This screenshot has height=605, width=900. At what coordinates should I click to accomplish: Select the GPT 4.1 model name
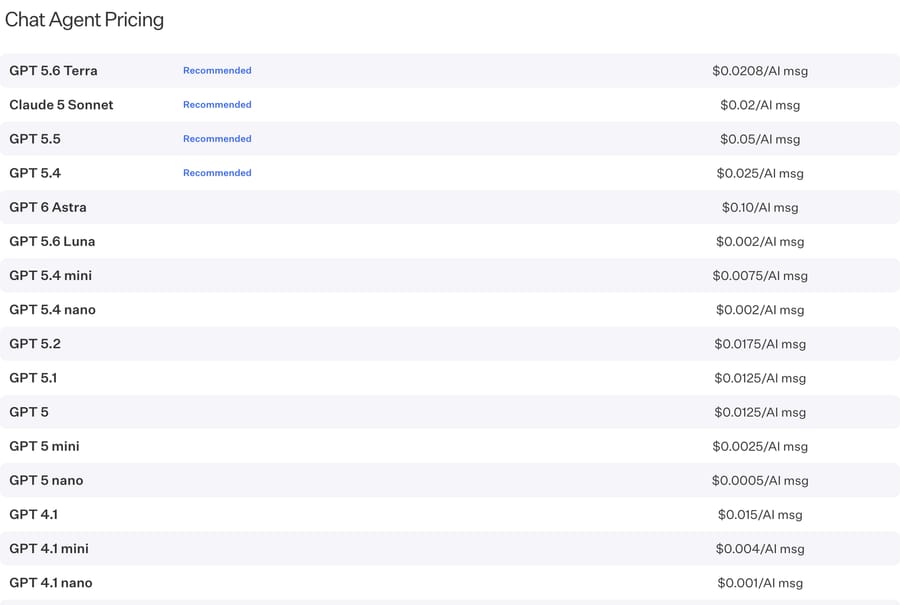[x=33, y=514]
